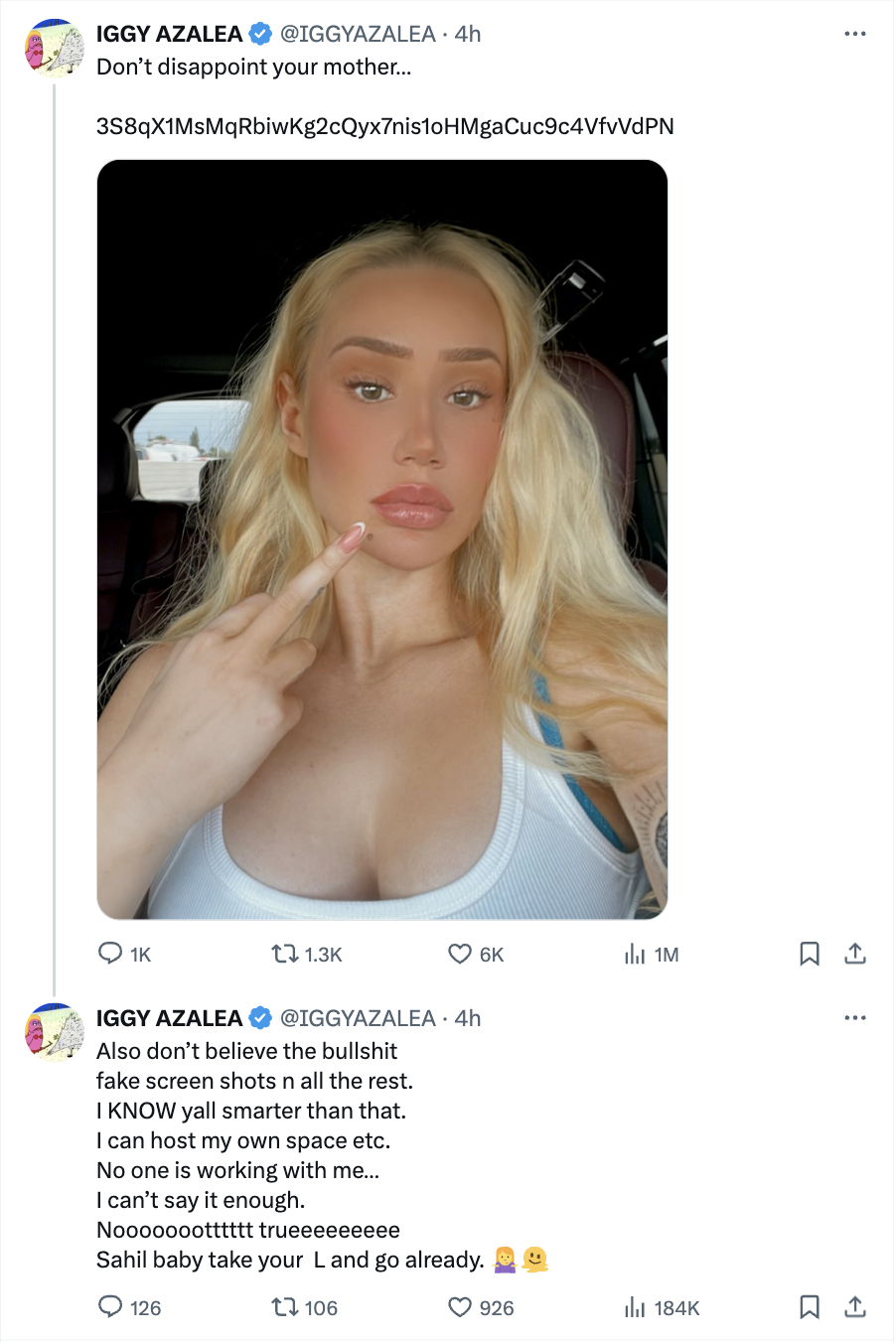This screenshot has height=1343, width=896.
Task: View analytics showing 1M views
Action: tap(635, 955)
